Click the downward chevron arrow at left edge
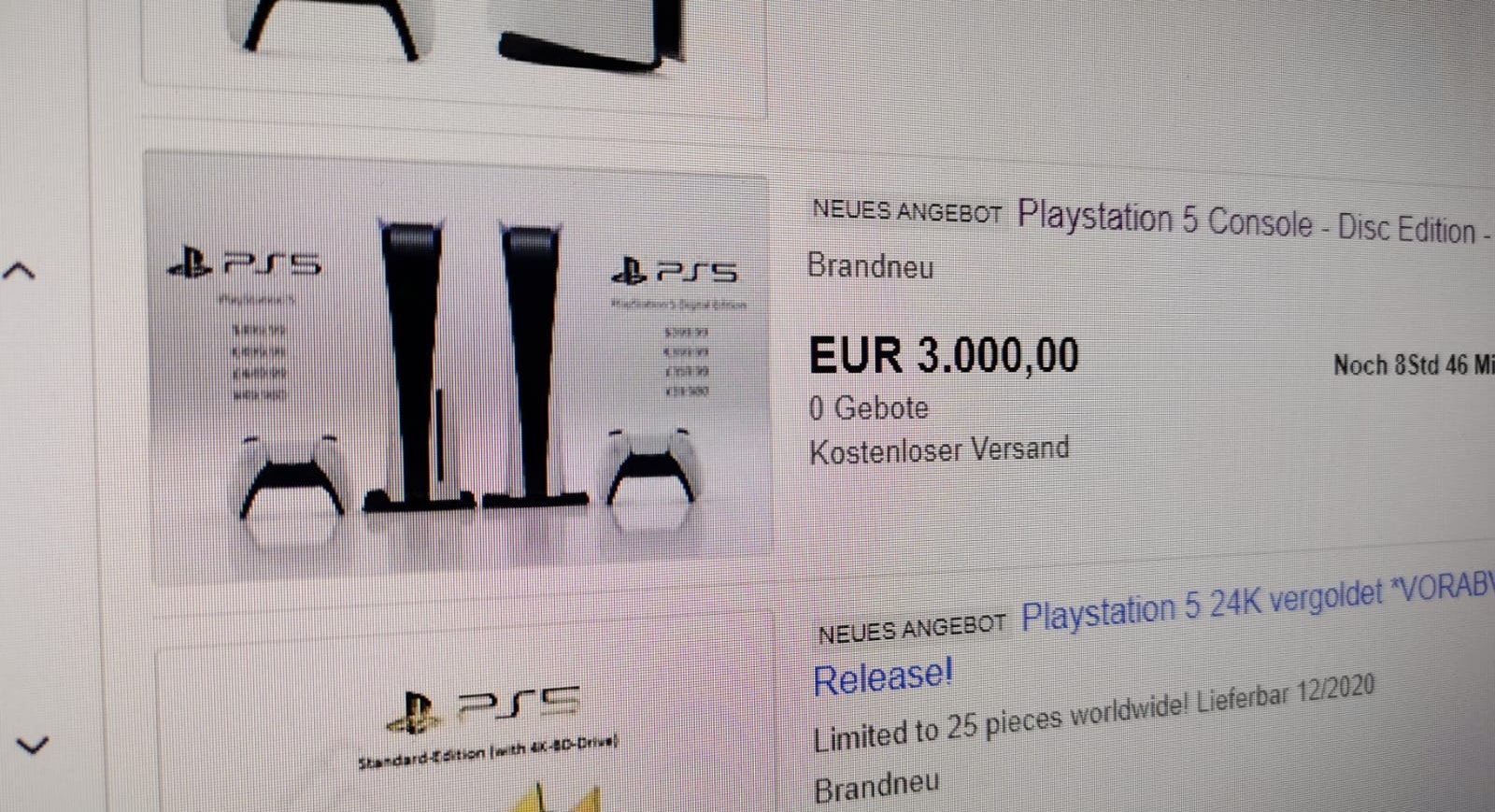Image resolution: width=1495 pixels, height=812 pixels. [32, 745]
